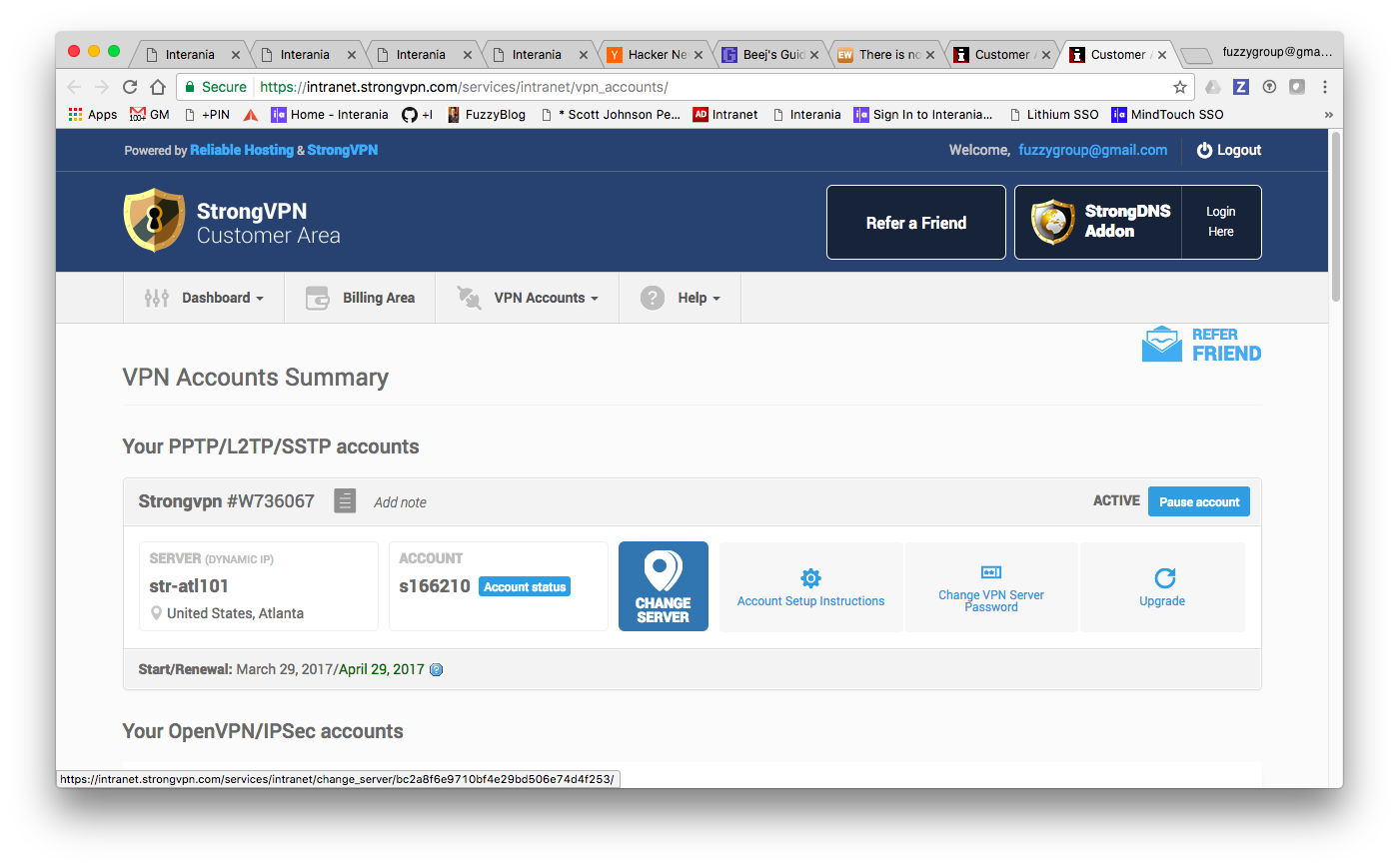
Task: Open GitHub +I bookmark
Action: pyautogui.click(x=417, y=115)
